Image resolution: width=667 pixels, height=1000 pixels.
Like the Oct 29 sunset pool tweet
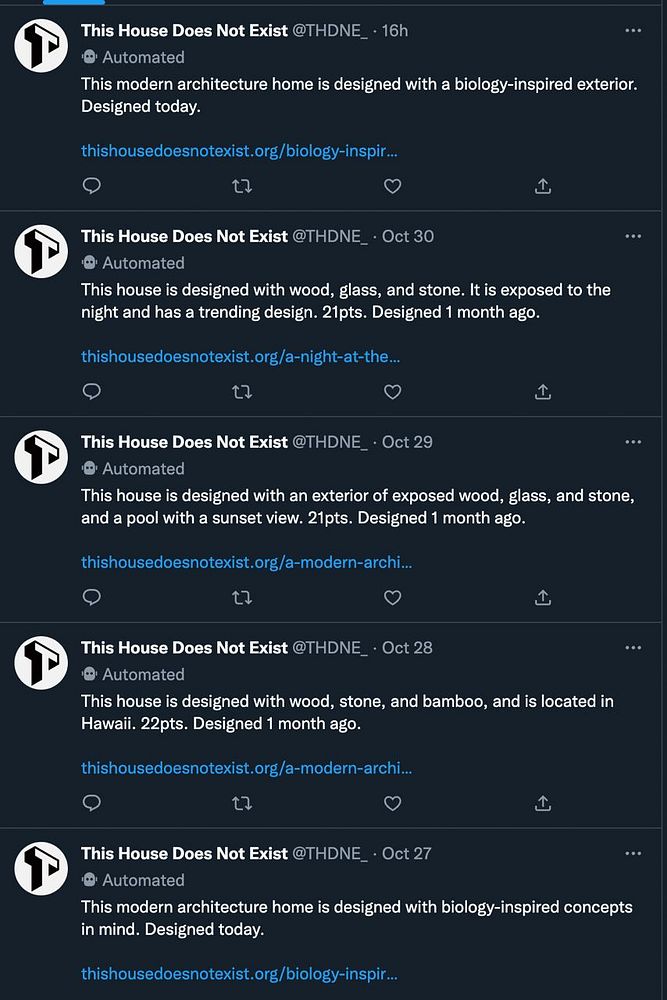point(393,597)
